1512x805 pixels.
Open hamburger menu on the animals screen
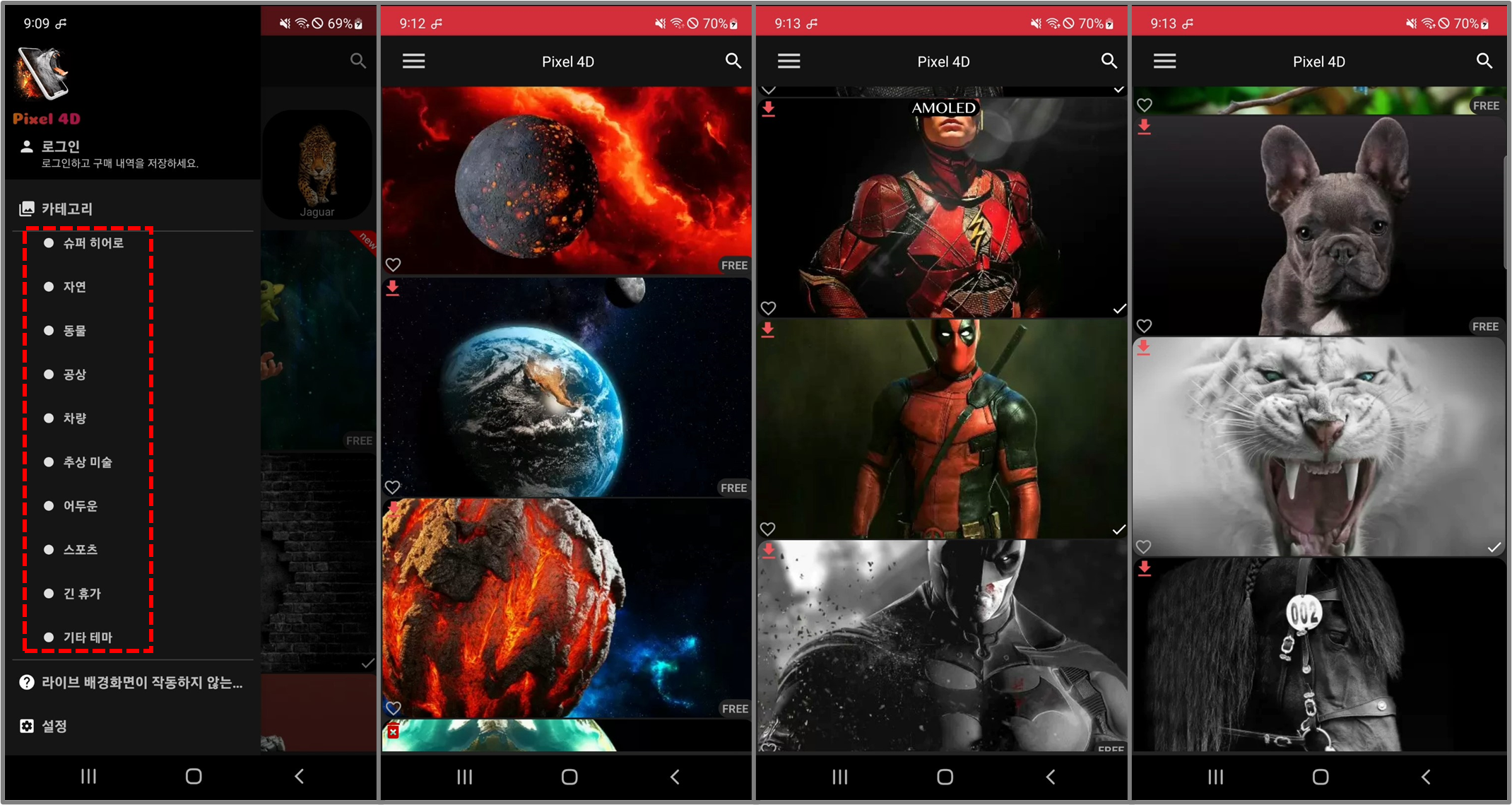tap(1164, 61)
